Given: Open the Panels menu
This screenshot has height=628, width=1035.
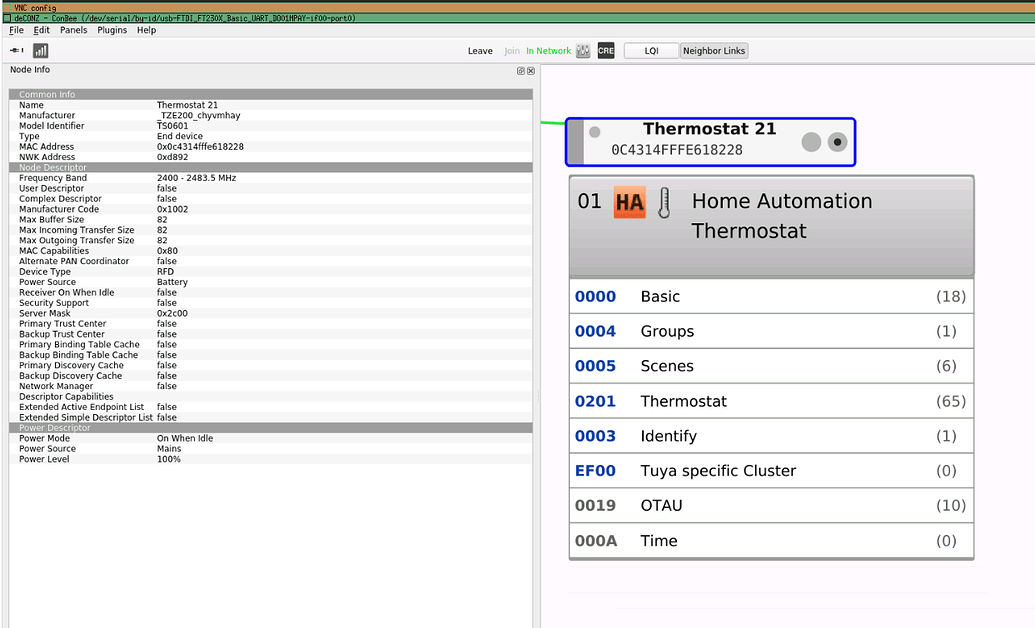Looking at the screenshot, I should tap(73, 30).
